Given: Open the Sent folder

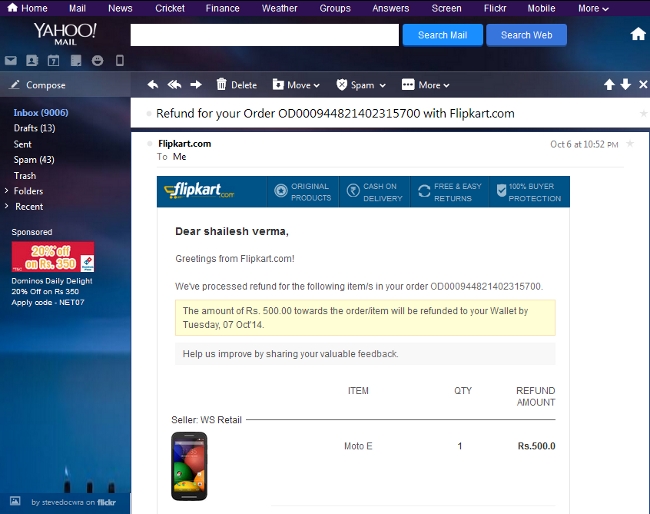Looking at the screenshot, I should tap(22, 144).
